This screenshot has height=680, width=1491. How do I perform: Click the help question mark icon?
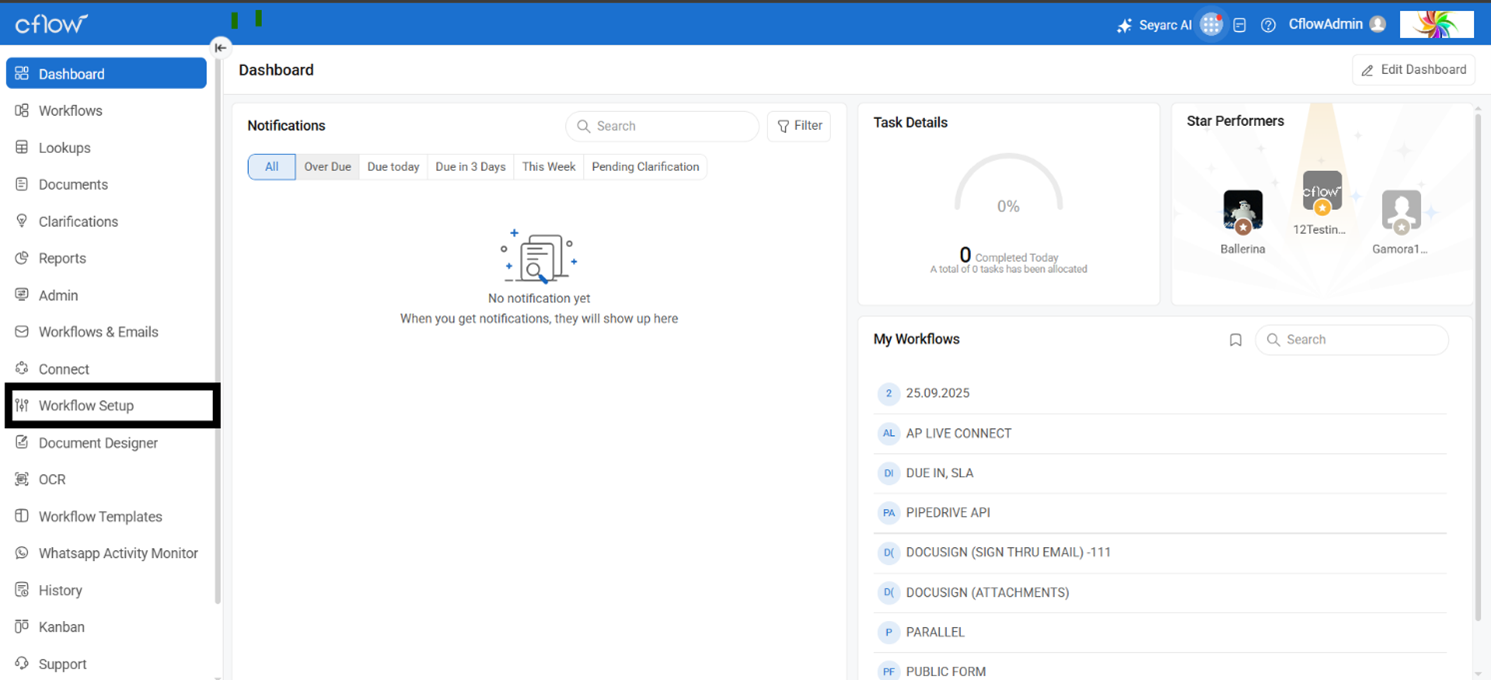pos(1268,26)
